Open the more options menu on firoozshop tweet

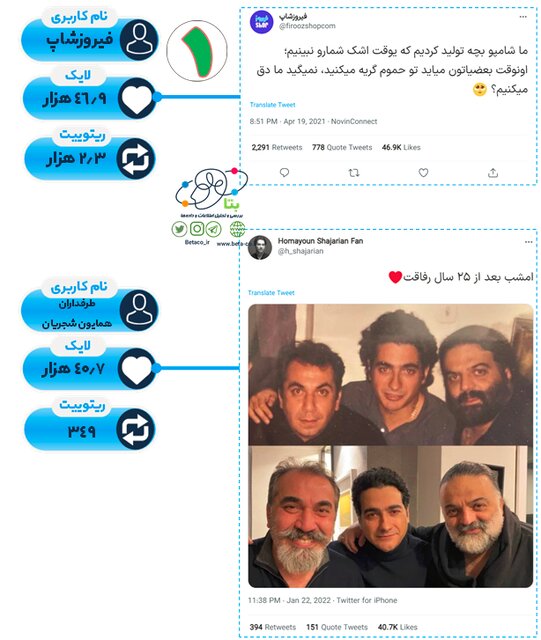tap(523, 17)
